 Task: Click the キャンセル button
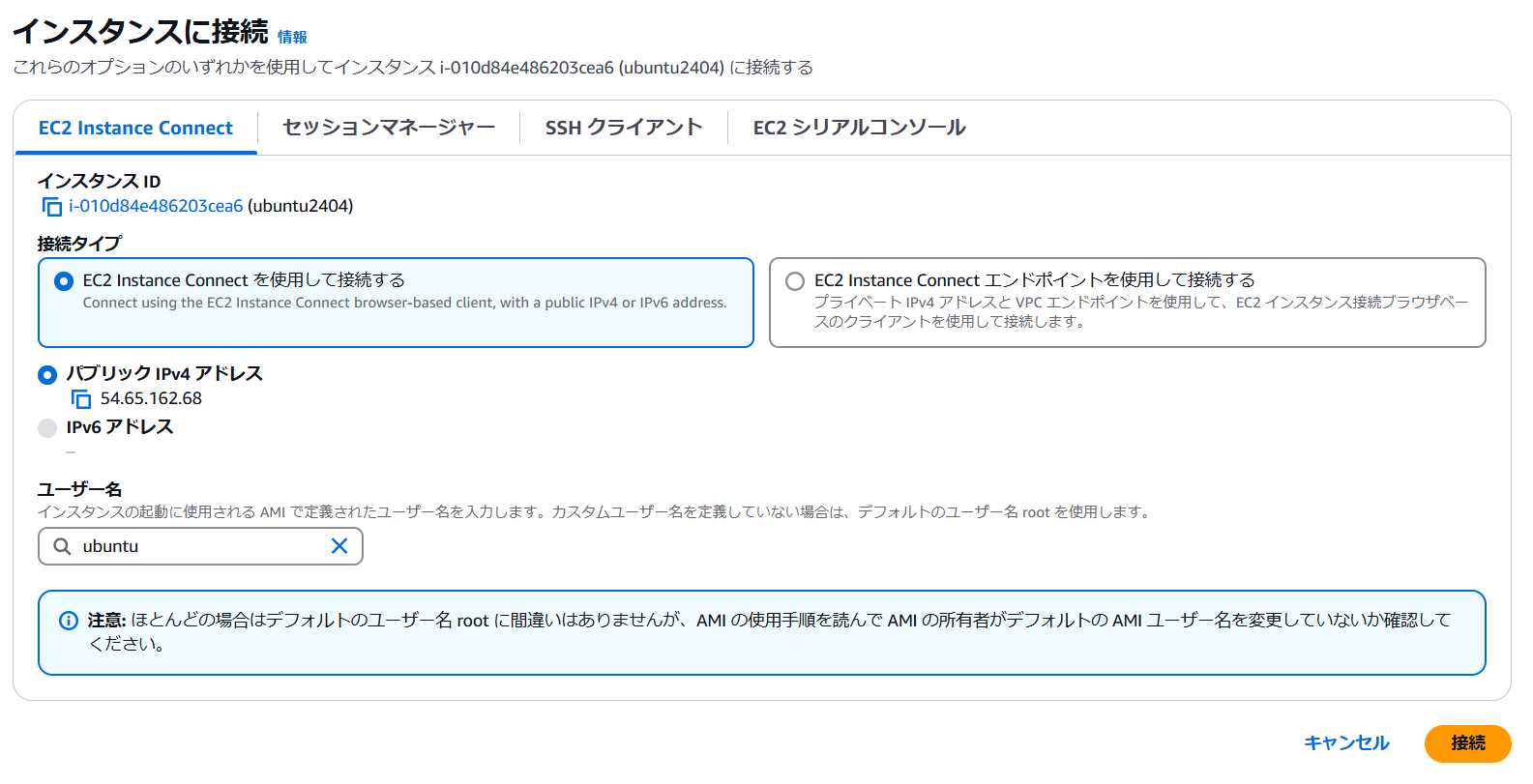(x=1346, y=743)
